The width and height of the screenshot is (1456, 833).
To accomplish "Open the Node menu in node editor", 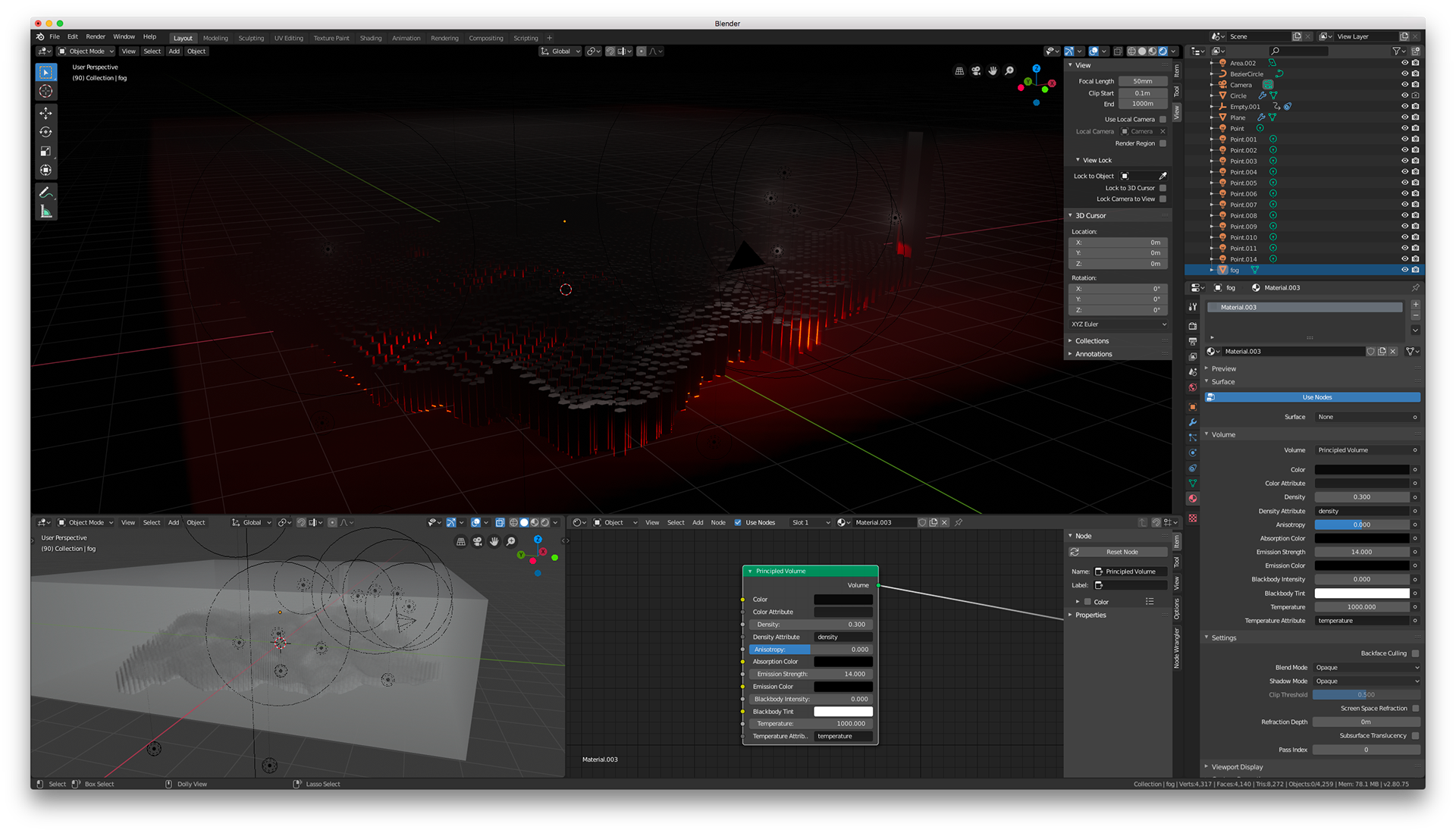I will (718, 522).
